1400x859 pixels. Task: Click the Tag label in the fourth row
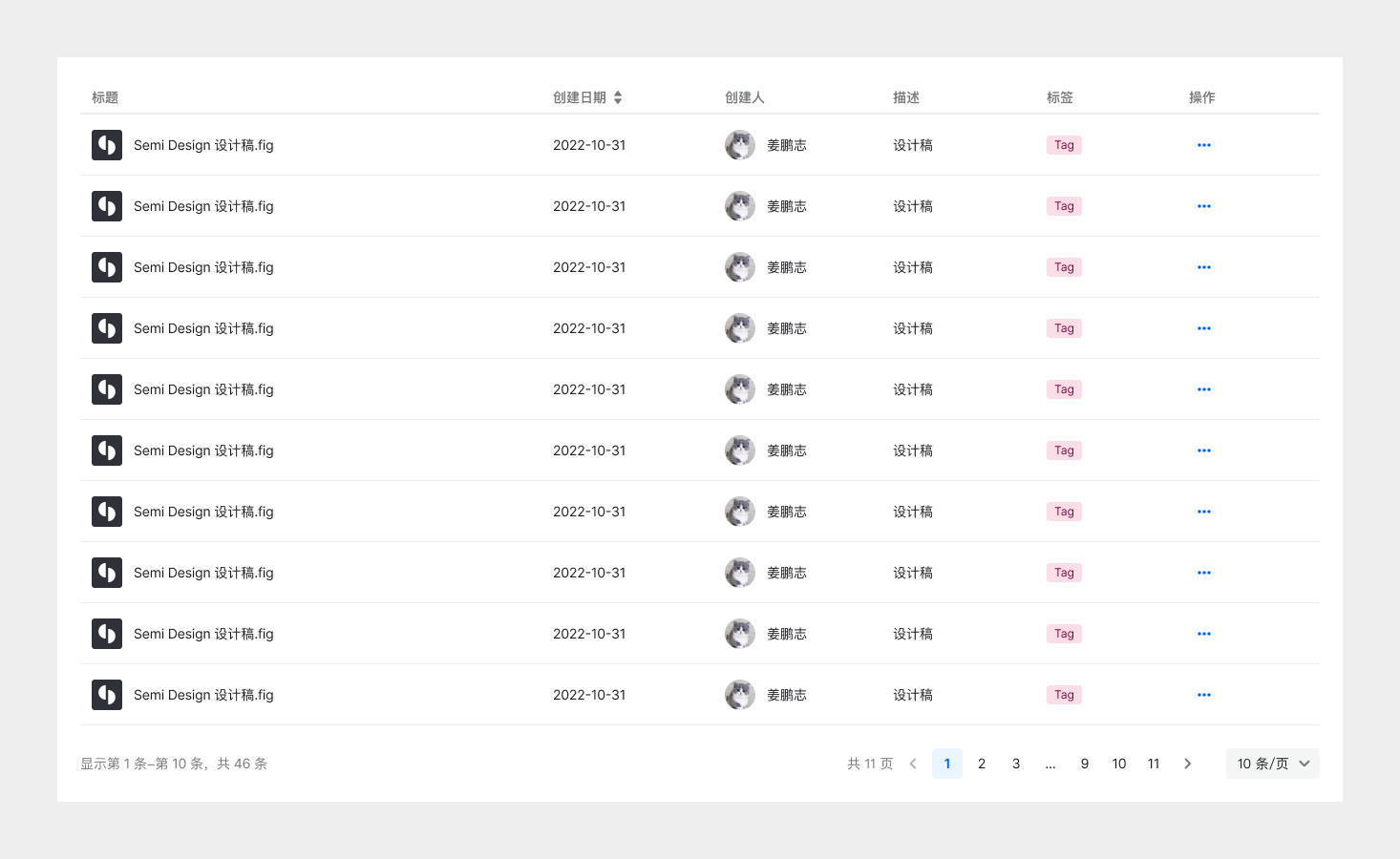click(x=1064, y=328)
